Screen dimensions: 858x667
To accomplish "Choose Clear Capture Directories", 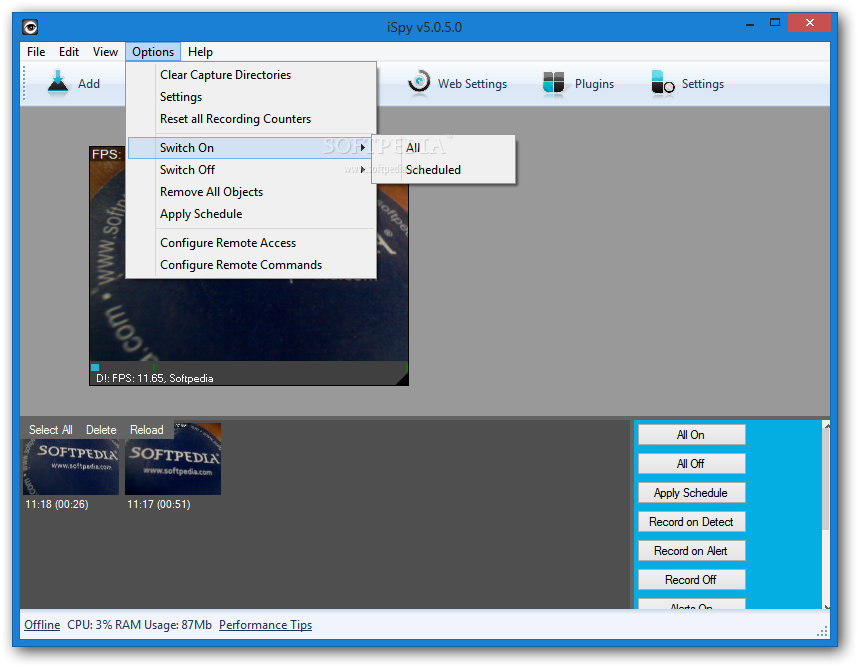I will tap(251, 75).
